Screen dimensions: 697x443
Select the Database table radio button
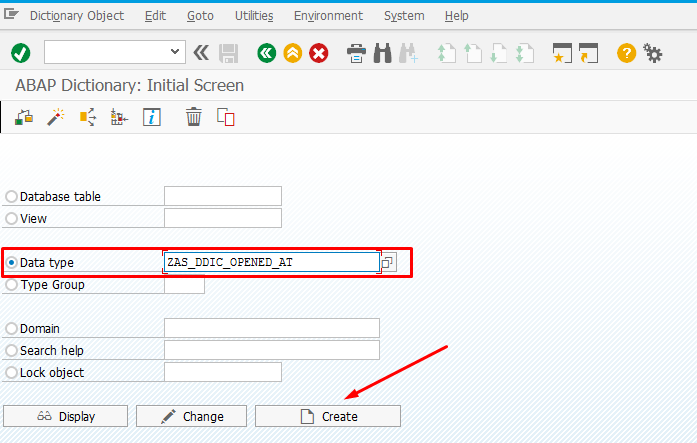tap(11, 196)
